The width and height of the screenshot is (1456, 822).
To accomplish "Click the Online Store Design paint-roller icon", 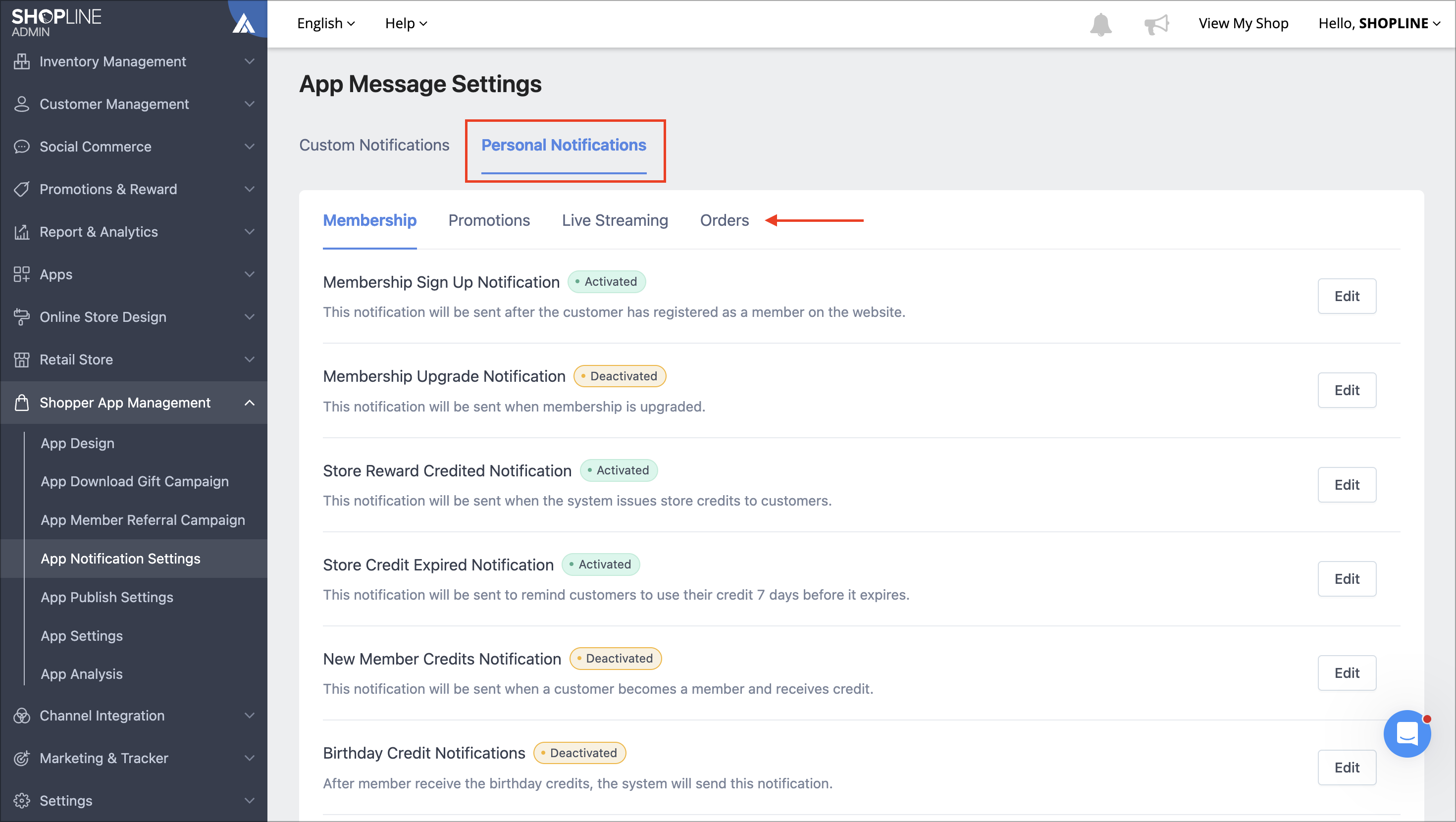I will coord(21,316).
